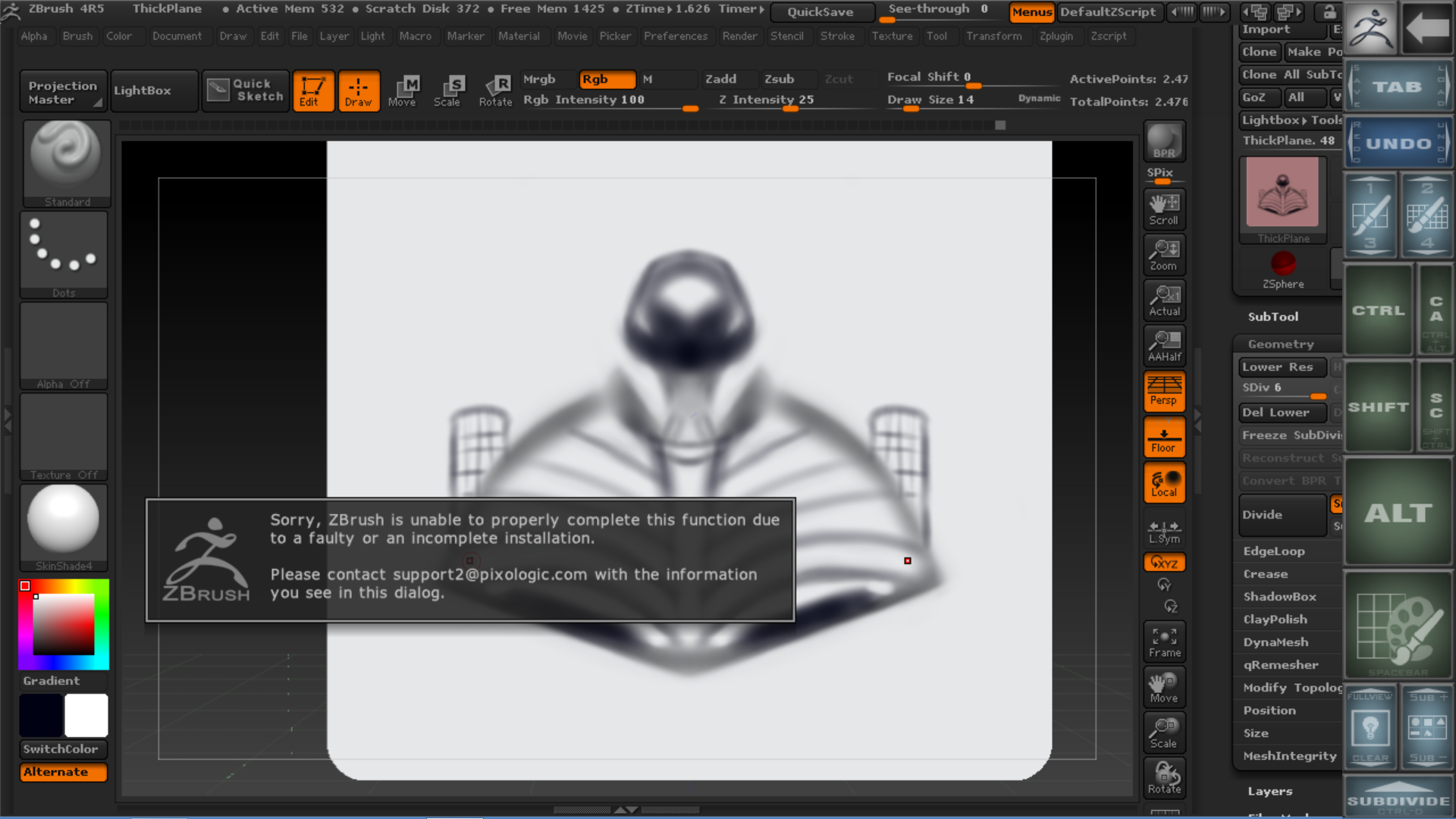Image resolution: width=1456 pixels, height=819 pixels.
Task: Click the lightbulb CLEAR icon
Action: pyautogui.click(x=1370, y=727)
